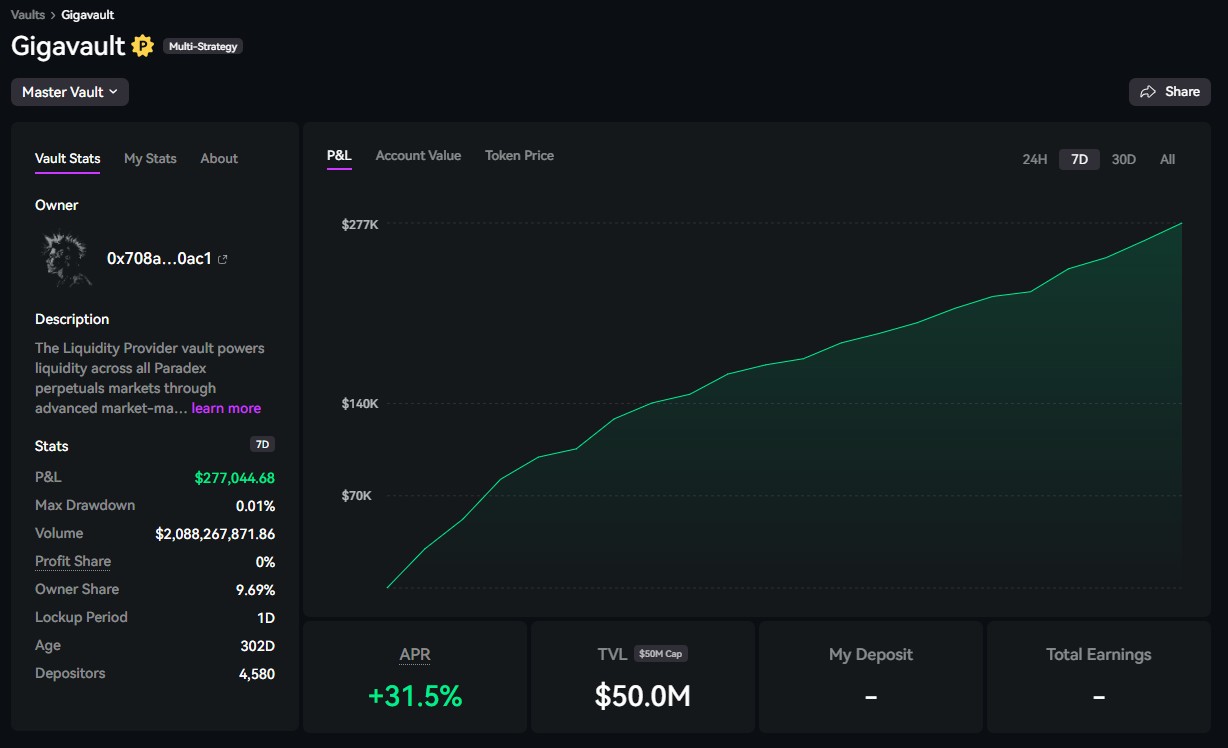The height and width of the screenshot is (748, 1228).
Task: Click the $50M Cap badge
Action: (661, 654)
